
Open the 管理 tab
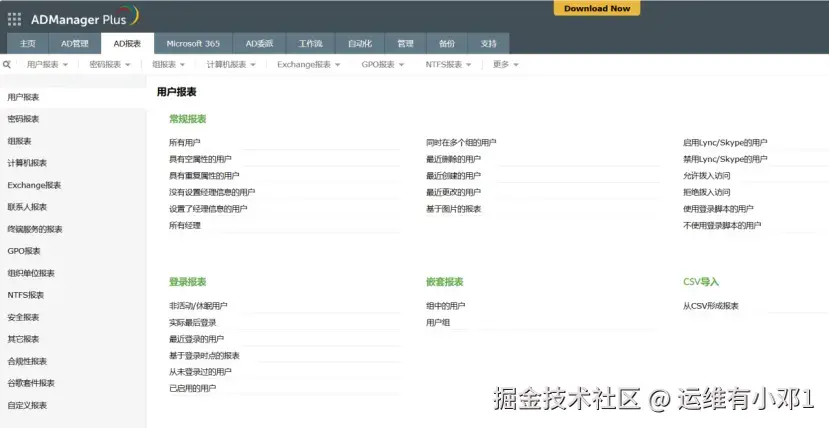[405, 44]
